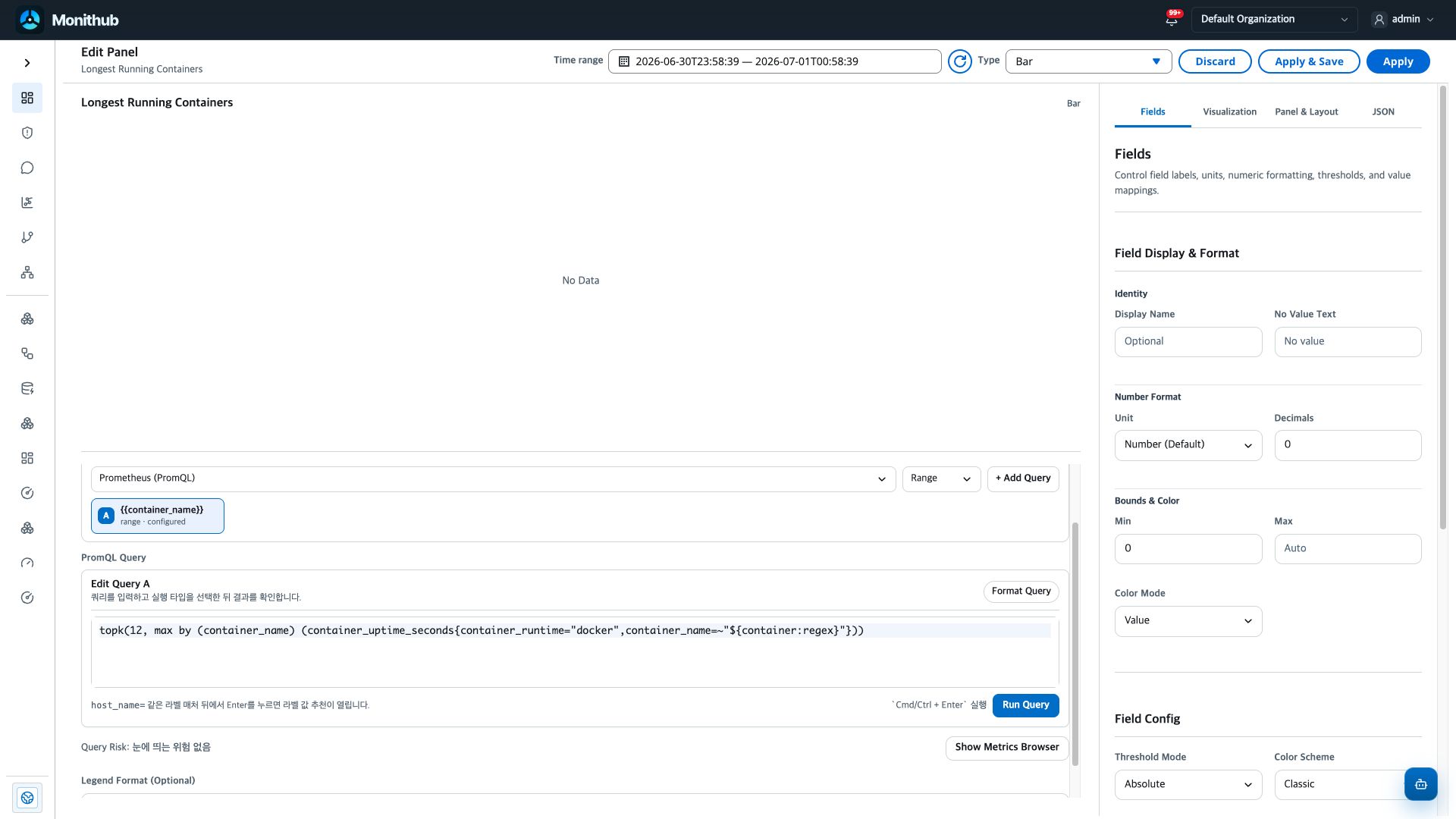Open the half-gauge speedometer icon in sidebar
The width and height of the screenshot is (1456, 819).
(x=27, y=563)
